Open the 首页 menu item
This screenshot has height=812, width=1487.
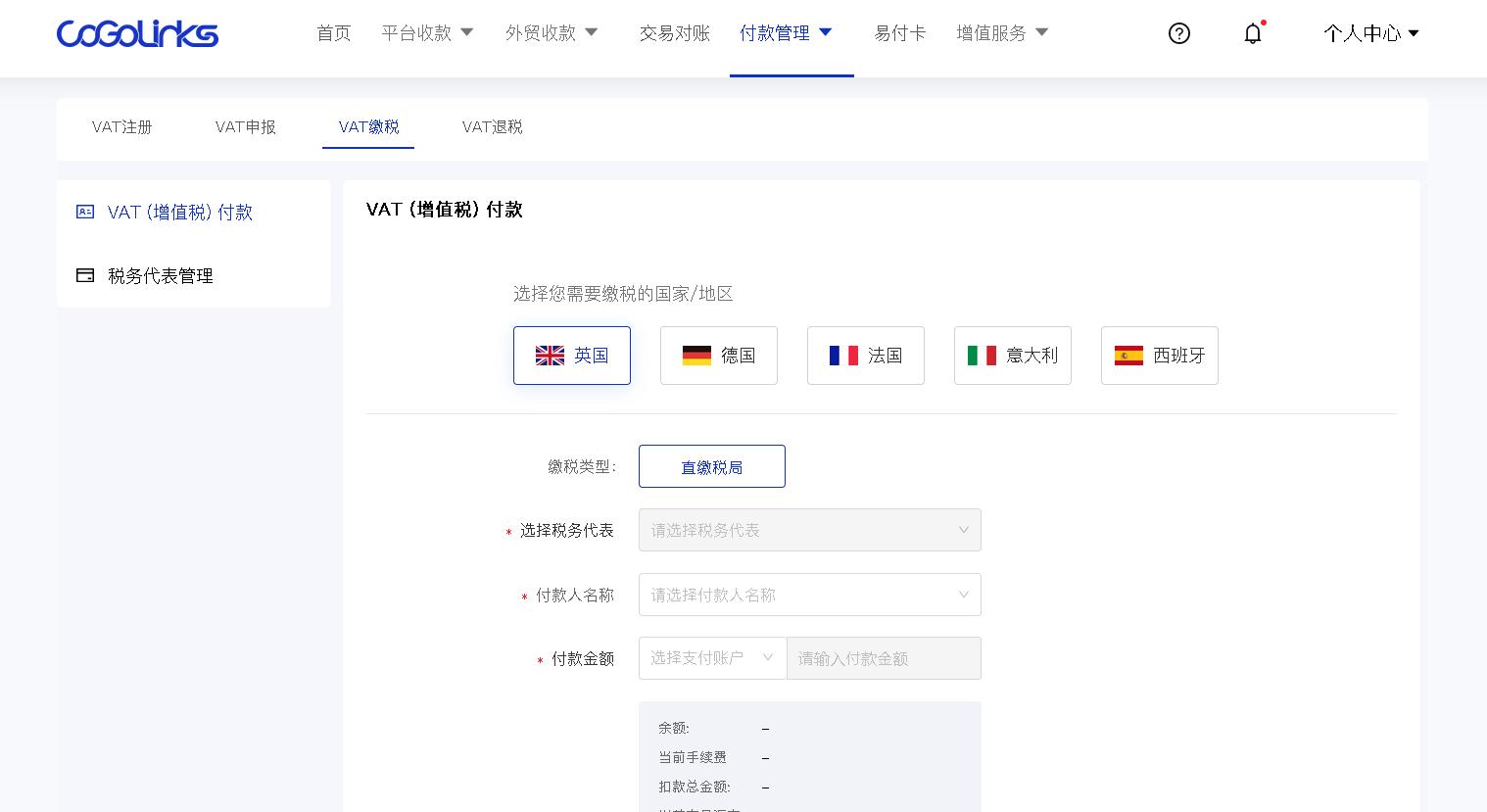pos(333,32)
